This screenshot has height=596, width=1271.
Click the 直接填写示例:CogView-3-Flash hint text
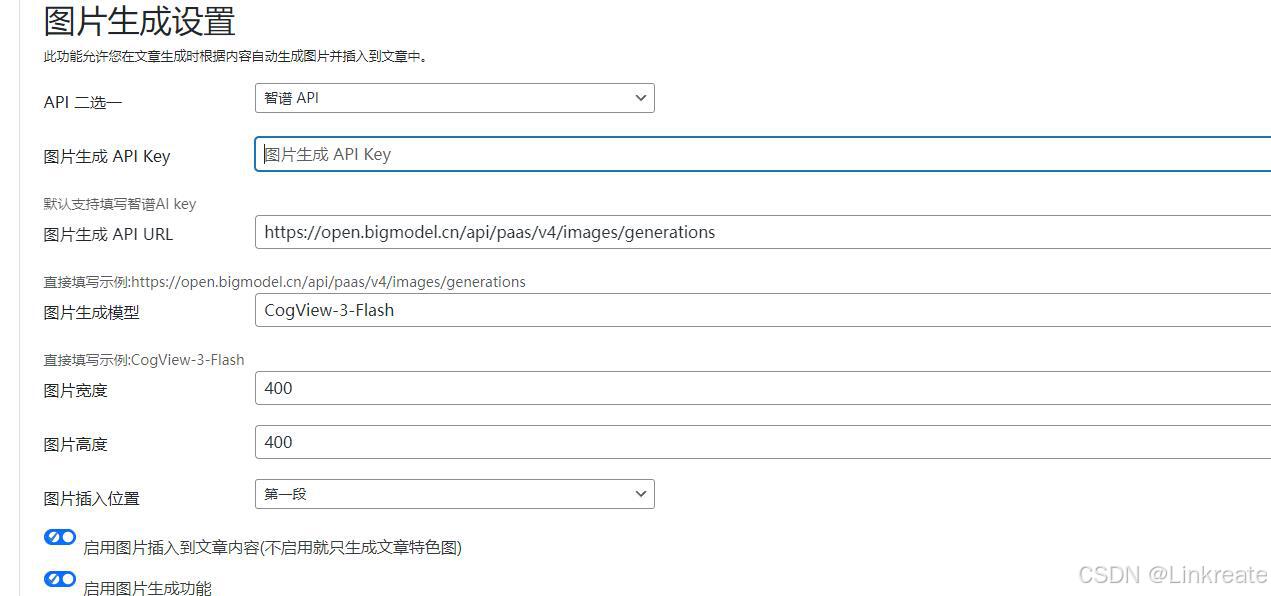[x=144, y=360]
